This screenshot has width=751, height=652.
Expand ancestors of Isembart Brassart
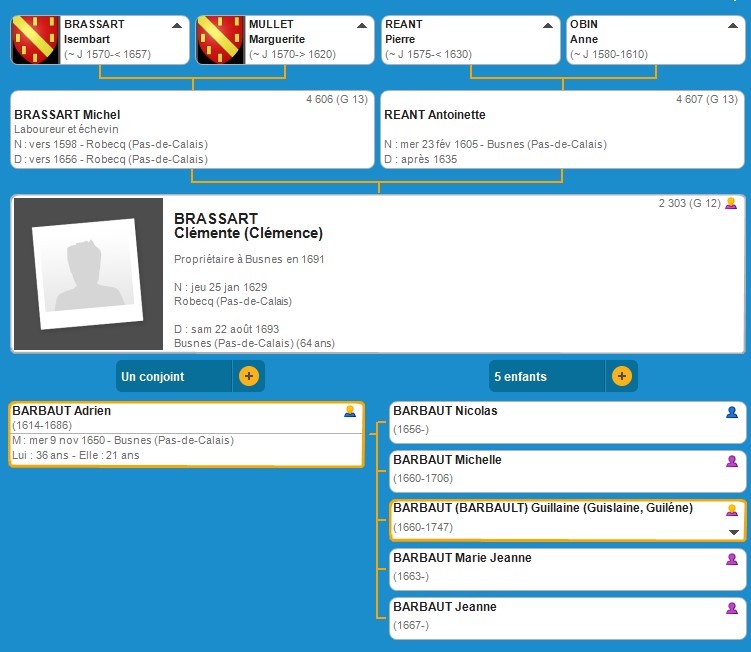[177, 25]
